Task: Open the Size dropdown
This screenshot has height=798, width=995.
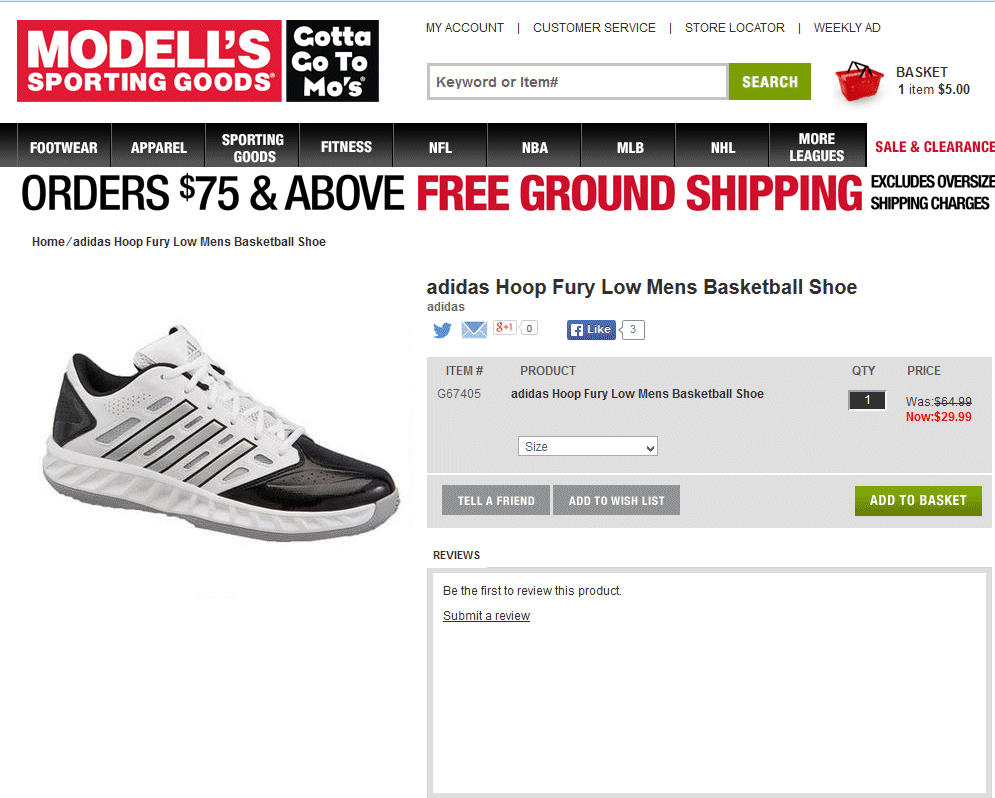Action: click(588, 447)
